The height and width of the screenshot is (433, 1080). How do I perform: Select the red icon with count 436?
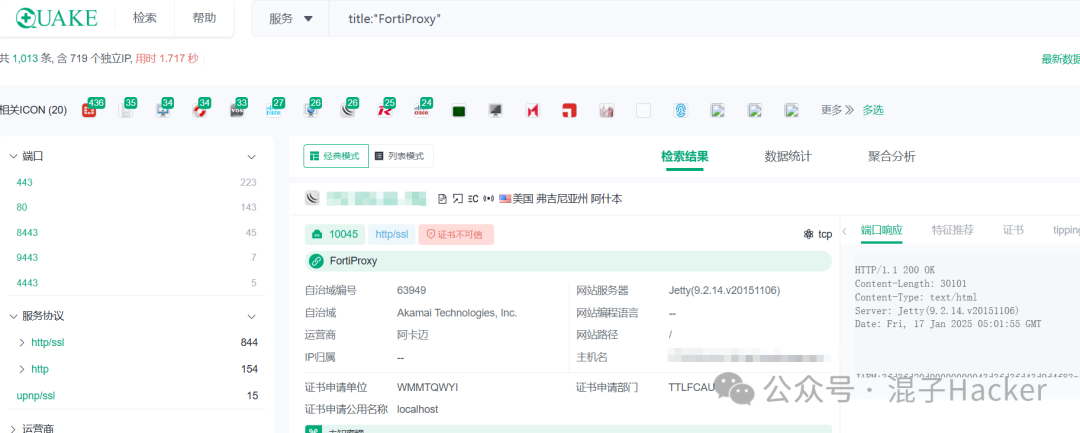pyautogui.click(x=90, y=110)
